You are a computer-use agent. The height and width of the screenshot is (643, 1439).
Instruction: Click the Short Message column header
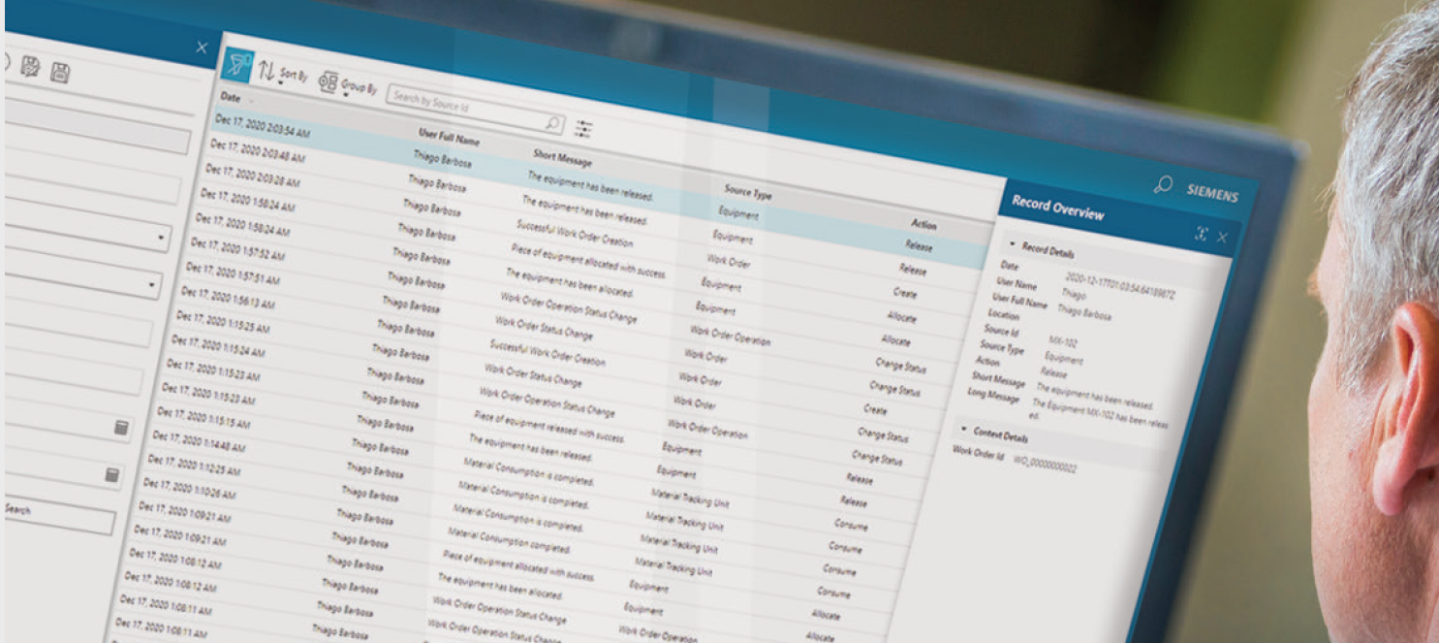[x=562, y=158]
